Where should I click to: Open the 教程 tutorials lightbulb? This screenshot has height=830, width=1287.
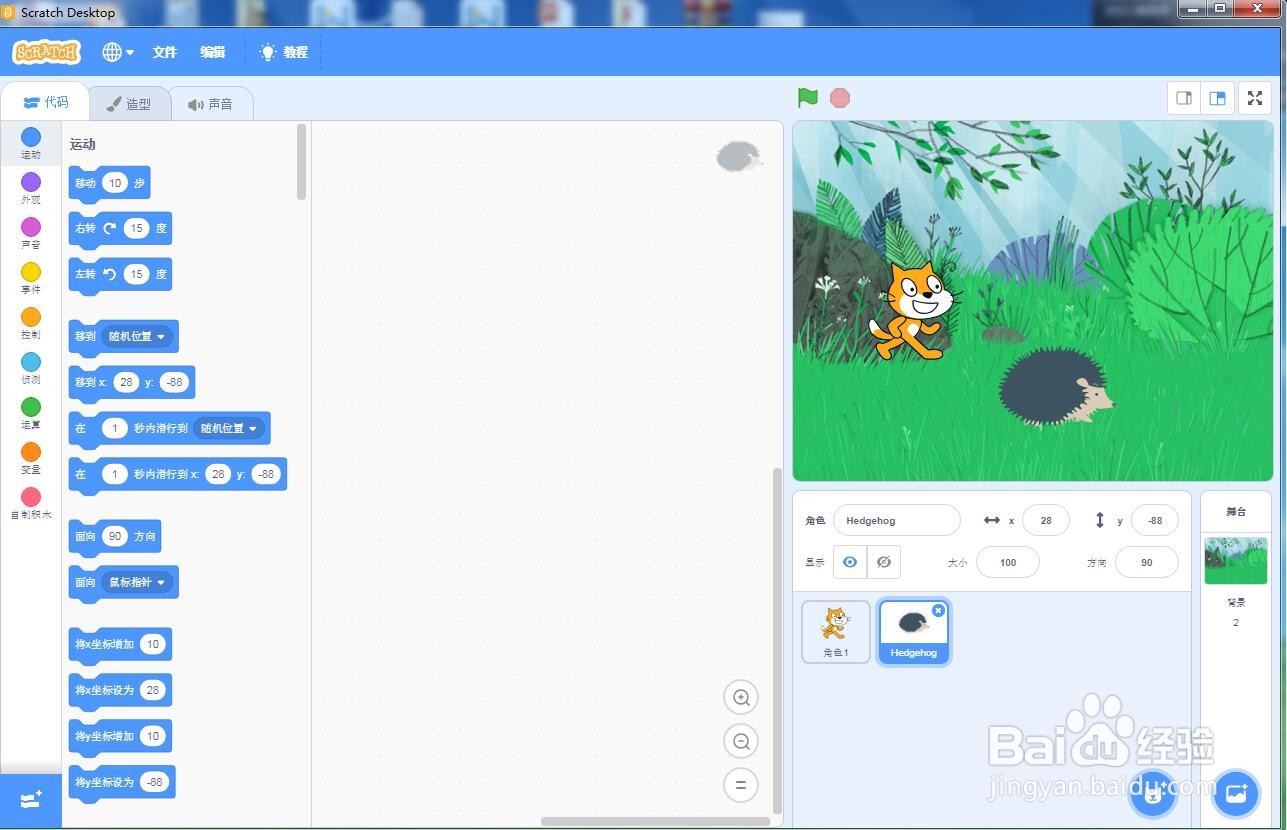coord(284,52)
